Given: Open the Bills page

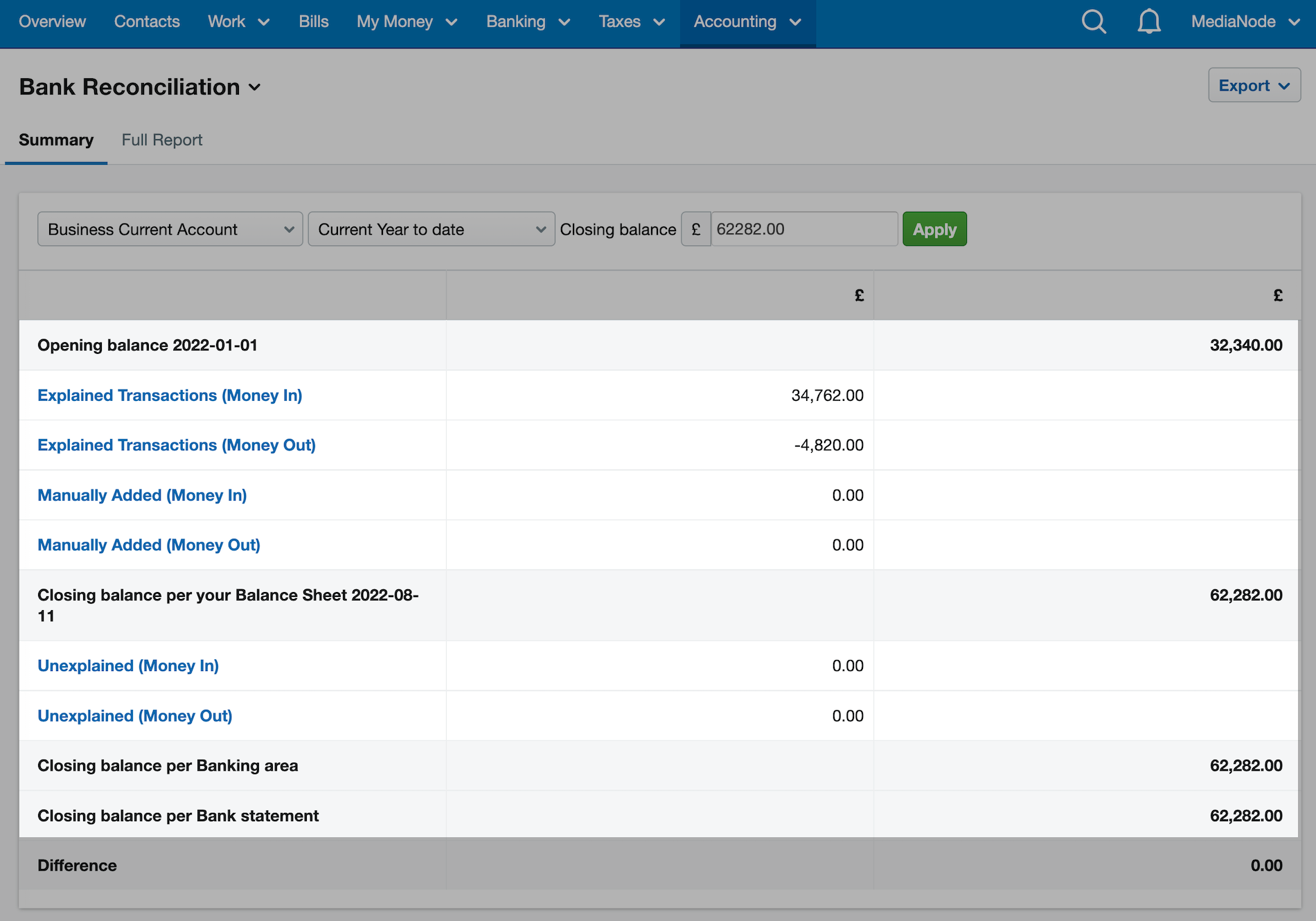Looking at the screenshot, I should (314, 21).
